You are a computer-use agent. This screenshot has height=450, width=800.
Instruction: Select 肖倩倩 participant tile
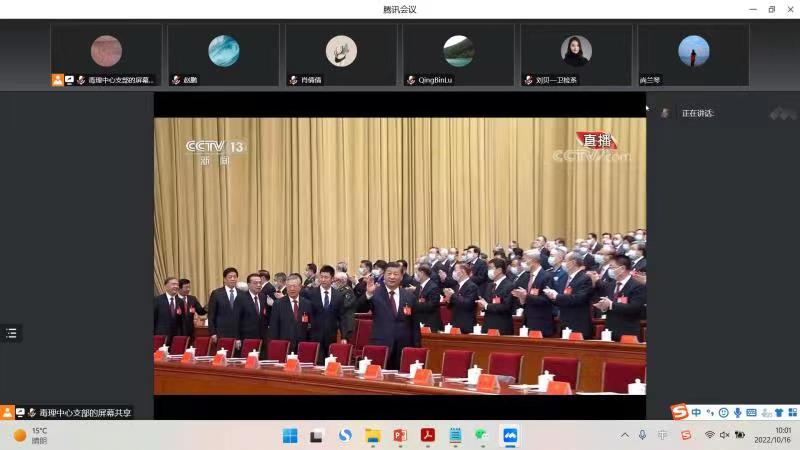click(x=341, y=54)
